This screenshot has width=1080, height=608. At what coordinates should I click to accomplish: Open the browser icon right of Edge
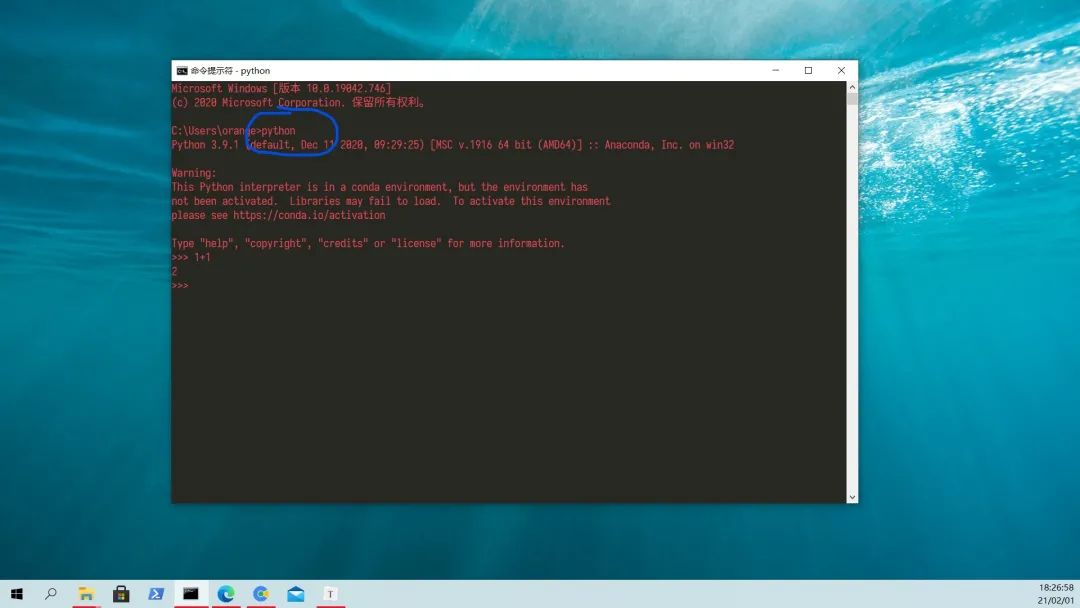point(261,594)
